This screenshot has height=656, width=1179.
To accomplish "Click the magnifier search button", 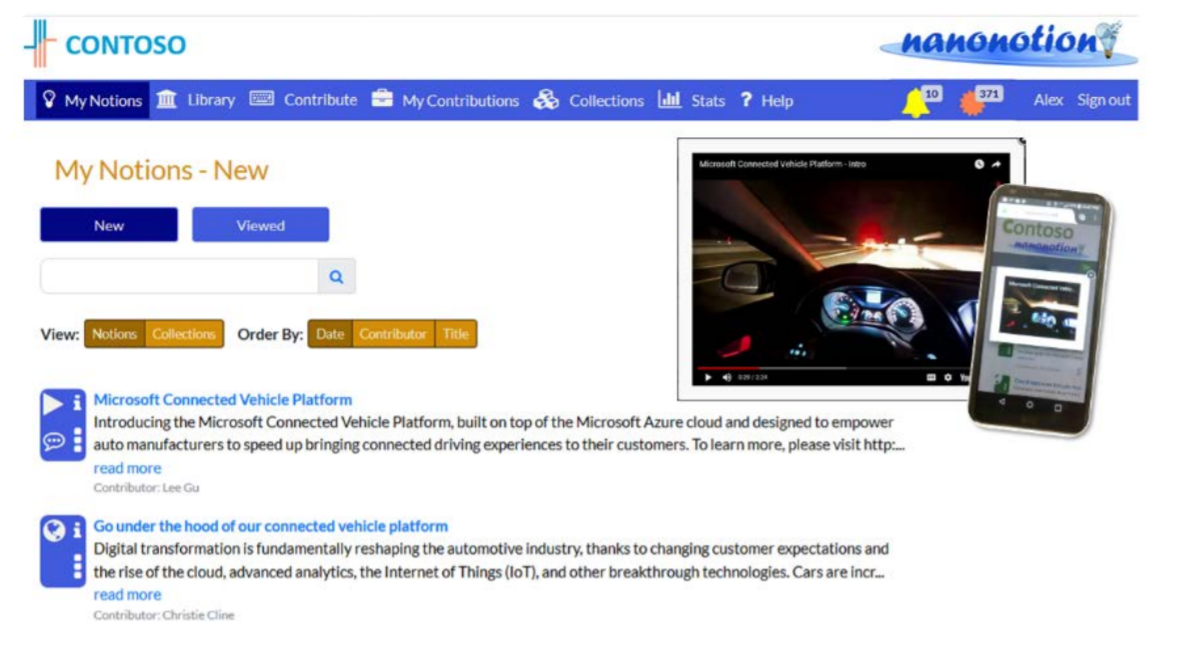I will (x=336, y=276).
